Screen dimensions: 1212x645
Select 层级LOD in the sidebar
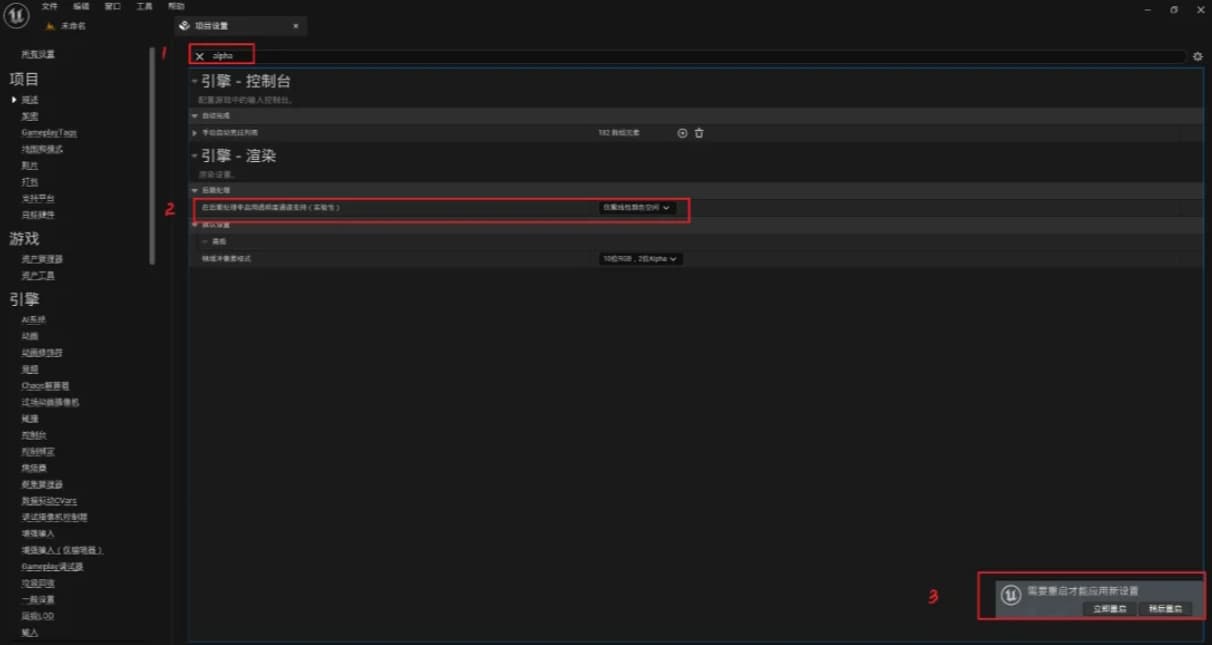(x=38, y=616)
